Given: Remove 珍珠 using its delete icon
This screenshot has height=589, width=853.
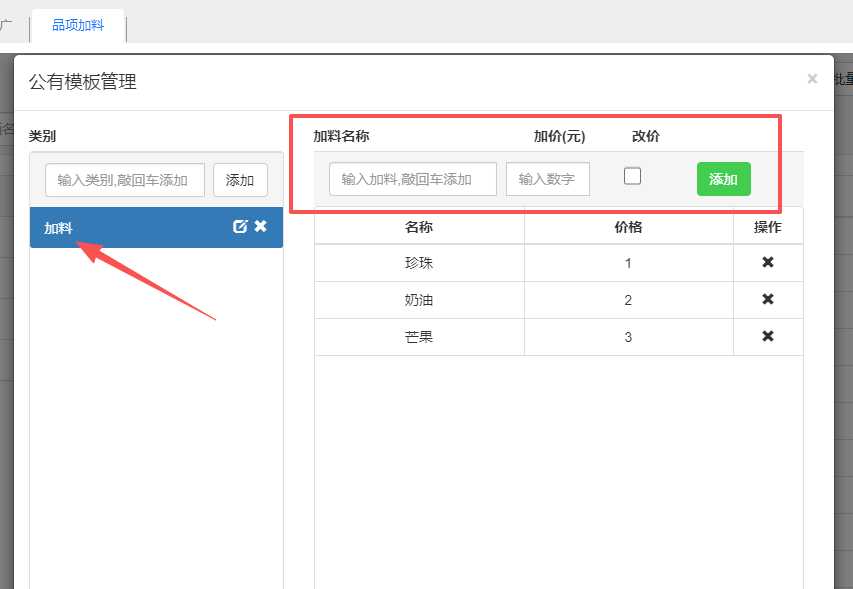Looking at the screenshot, I should (768, 263).
